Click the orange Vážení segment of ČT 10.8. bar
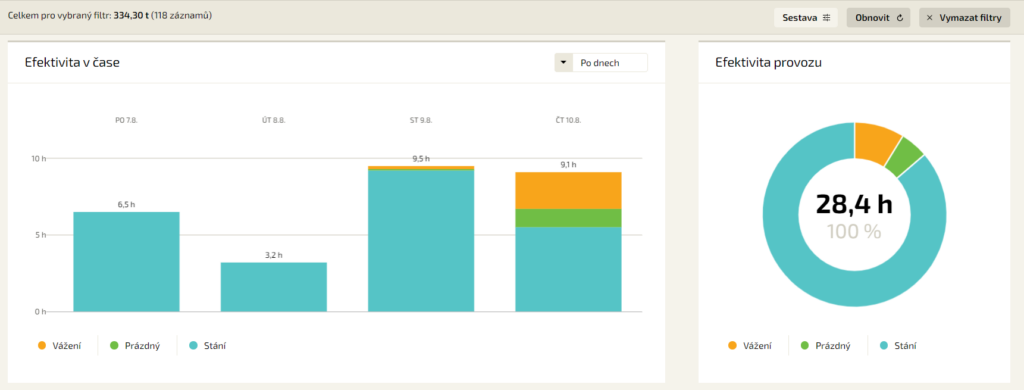 coord(568,190)
